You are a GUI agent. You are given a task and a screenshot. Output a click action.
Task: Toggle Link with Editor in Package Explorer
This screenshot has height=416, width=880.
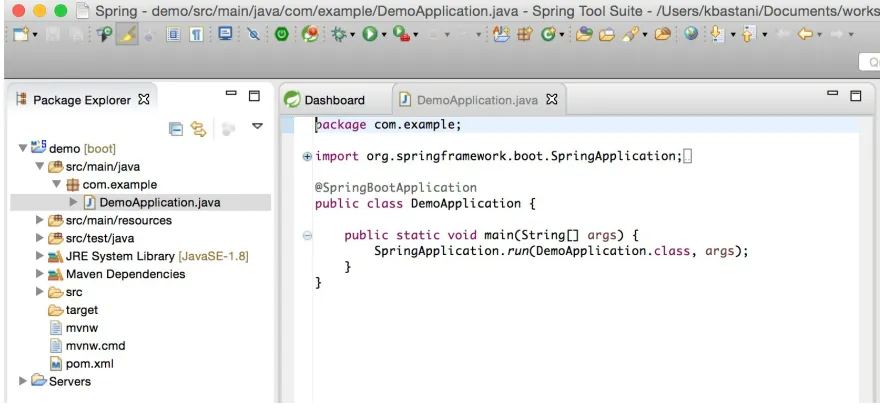pos(198,129)
